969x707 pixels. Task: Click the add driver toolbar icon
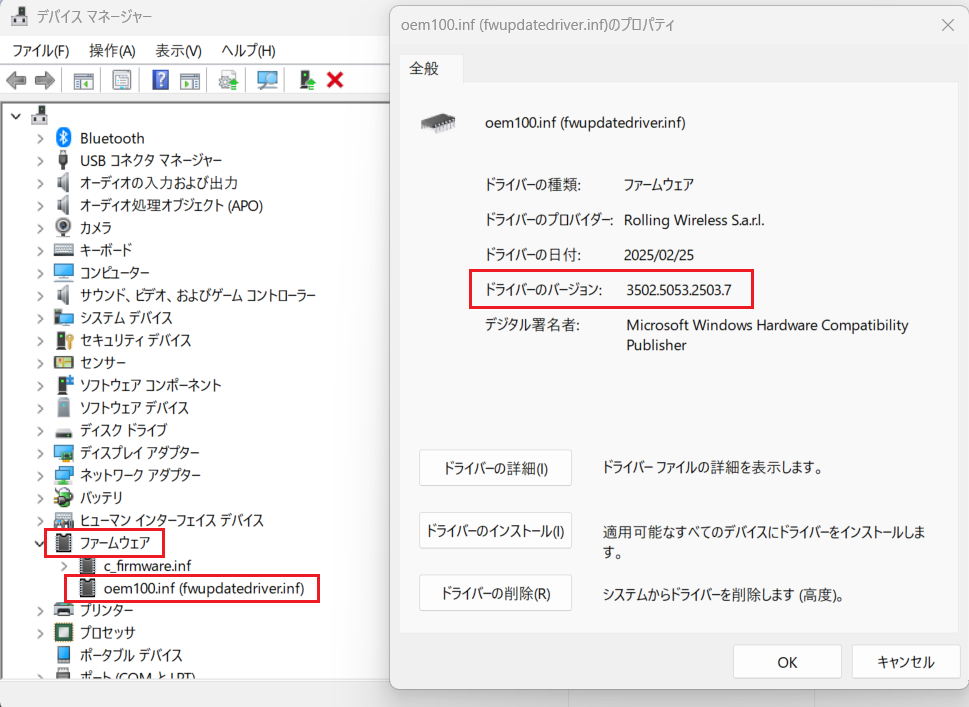(x=308, y=81)
